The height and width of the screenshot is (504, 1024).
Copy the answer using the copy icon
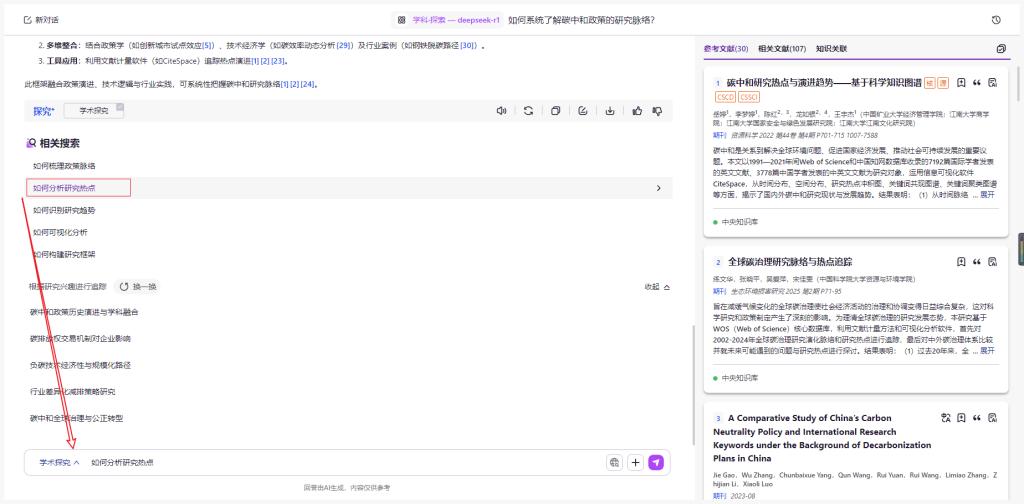pos(555,111)
